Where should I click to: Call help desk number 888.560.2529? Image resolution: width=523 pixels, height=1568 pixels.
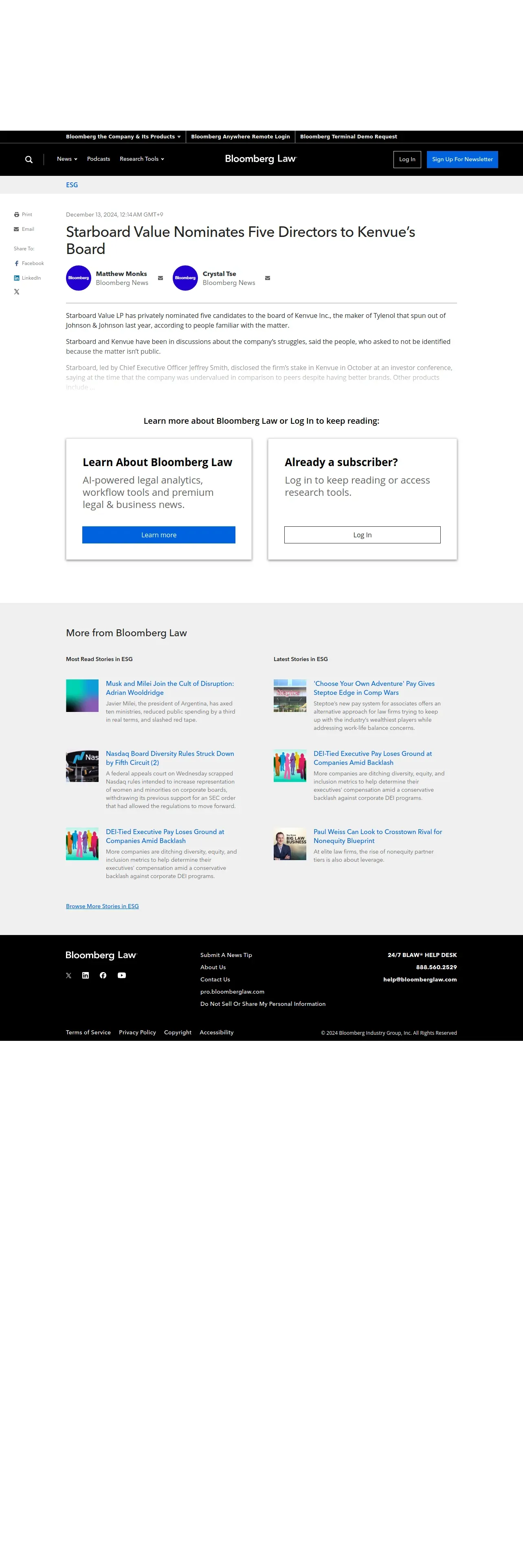[x=437, y=967]
